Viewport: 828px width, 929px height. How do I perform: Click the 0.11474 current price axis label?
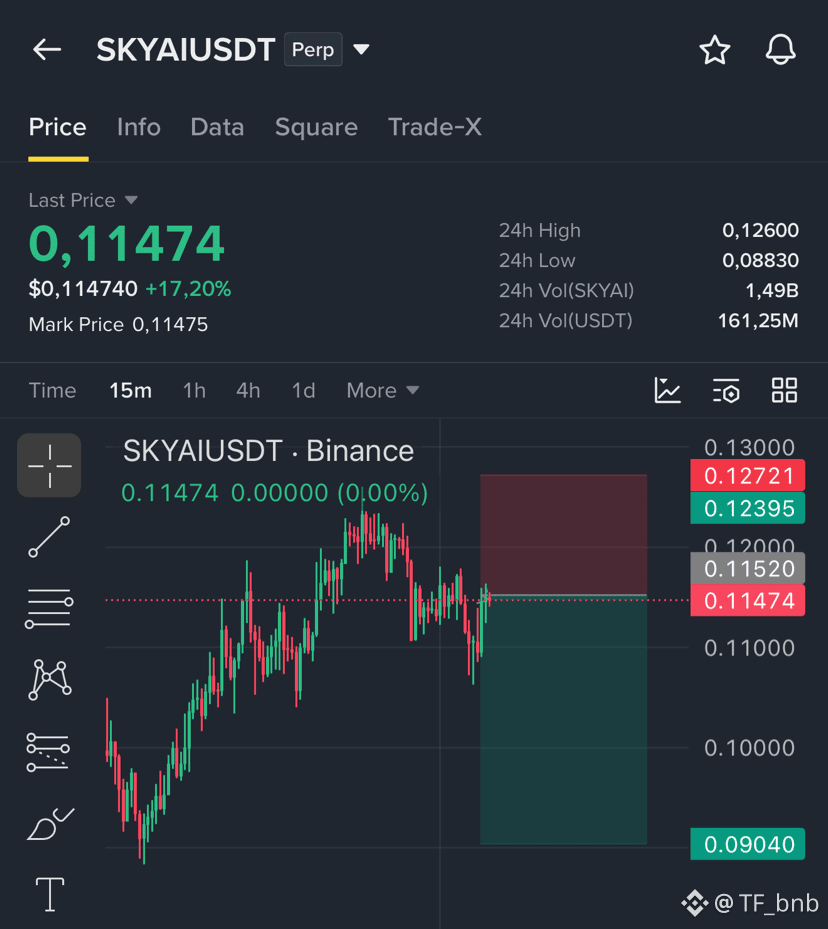[x=748, y=601]
